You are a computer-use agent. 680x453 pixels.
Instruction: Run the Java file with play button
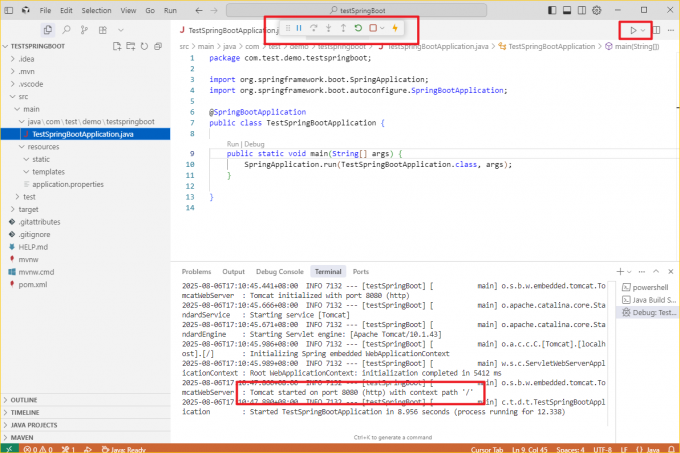632,30
